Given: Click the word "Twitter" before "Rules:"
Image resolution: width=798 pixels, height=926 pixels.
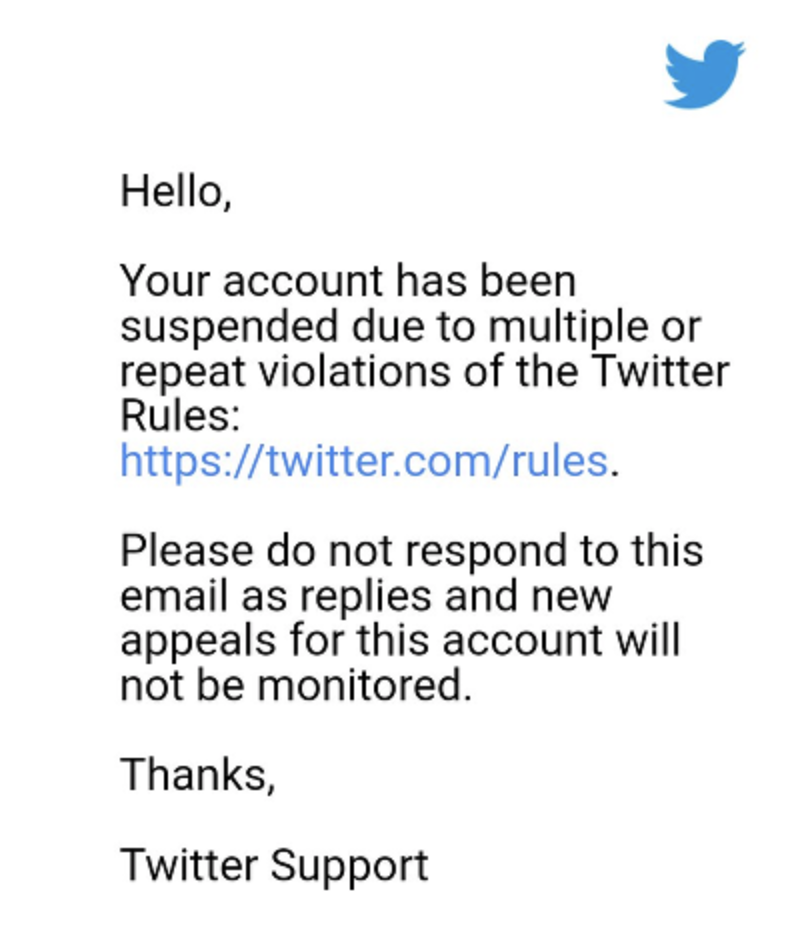Looking at the screenshot, I should click(x=660, y=371).
